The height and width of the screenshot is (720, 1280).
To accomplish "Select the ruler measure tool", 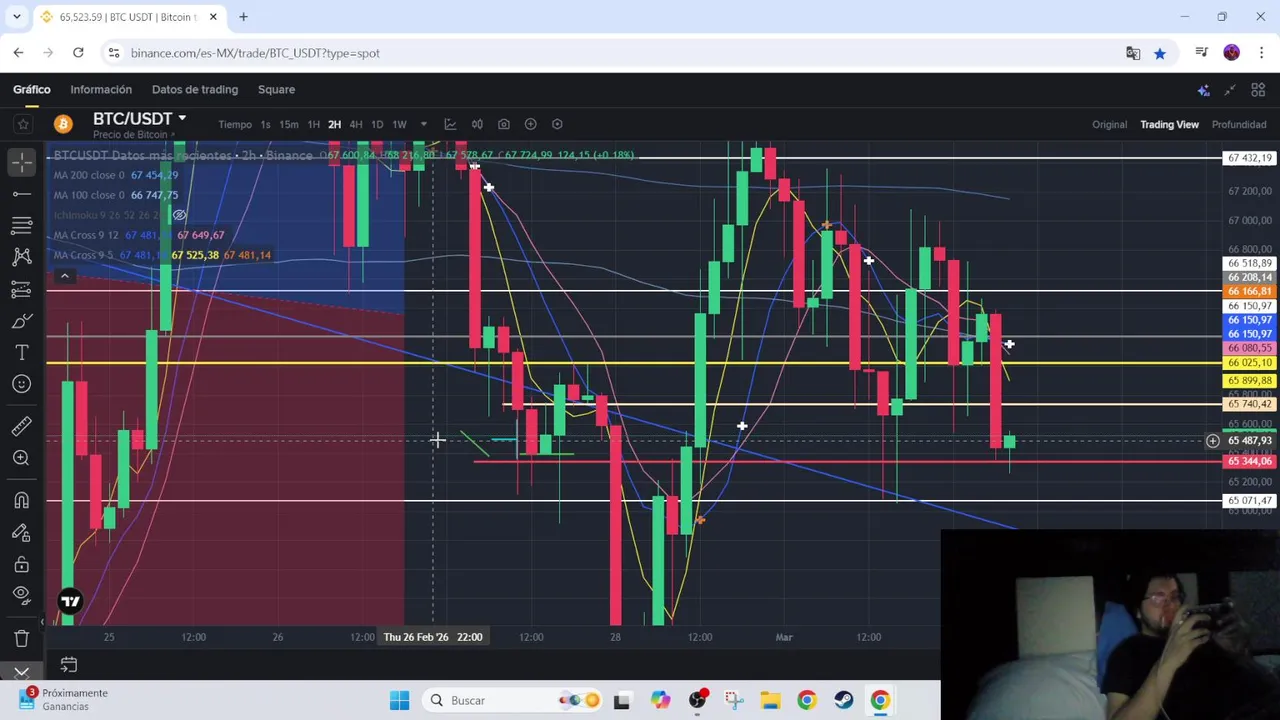I will (22, 426).
